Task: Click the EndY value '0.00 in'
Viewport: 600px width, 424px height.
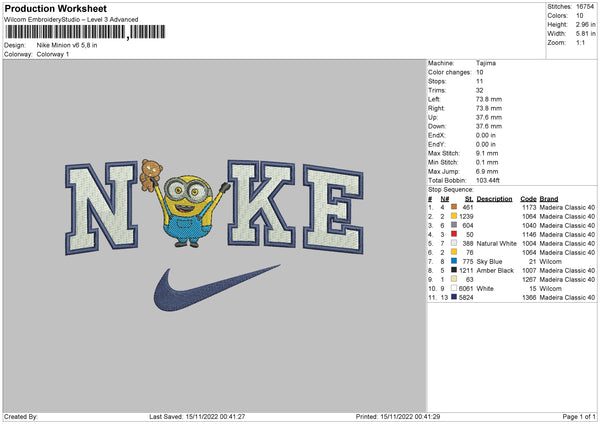Action: 486,144
